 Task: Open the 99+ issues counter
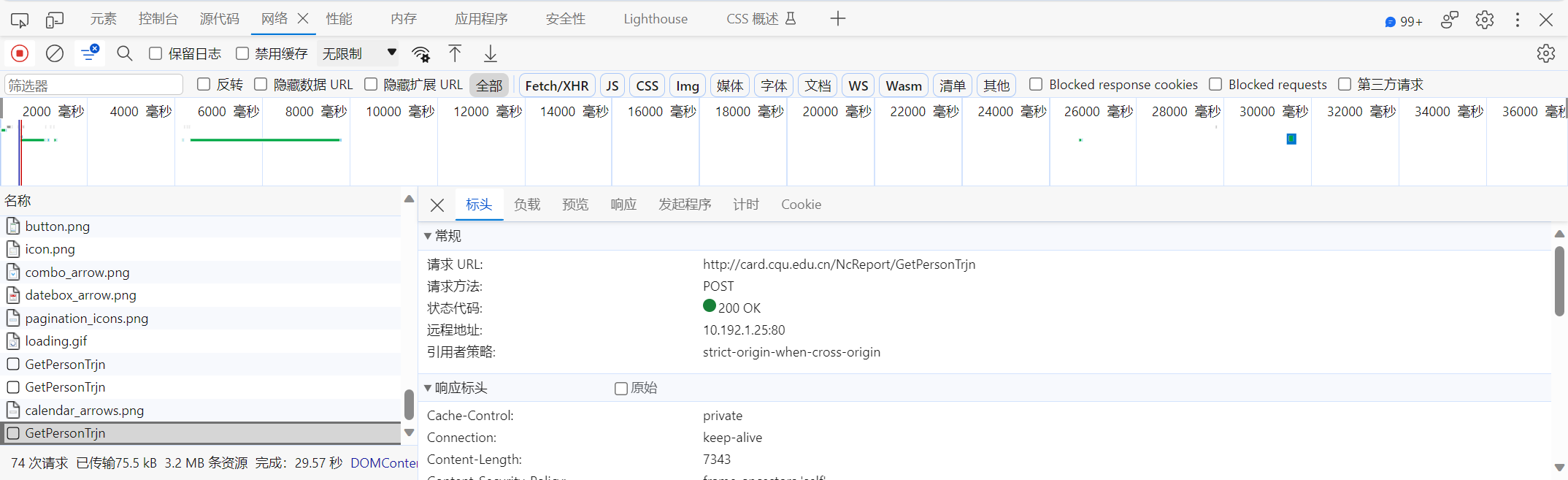(x=1403, y=22)
